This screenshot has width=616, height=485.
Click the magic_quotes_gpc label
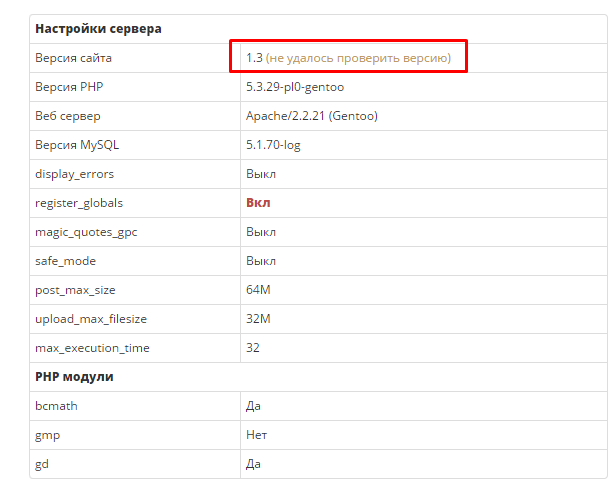[x=86, y=232]
